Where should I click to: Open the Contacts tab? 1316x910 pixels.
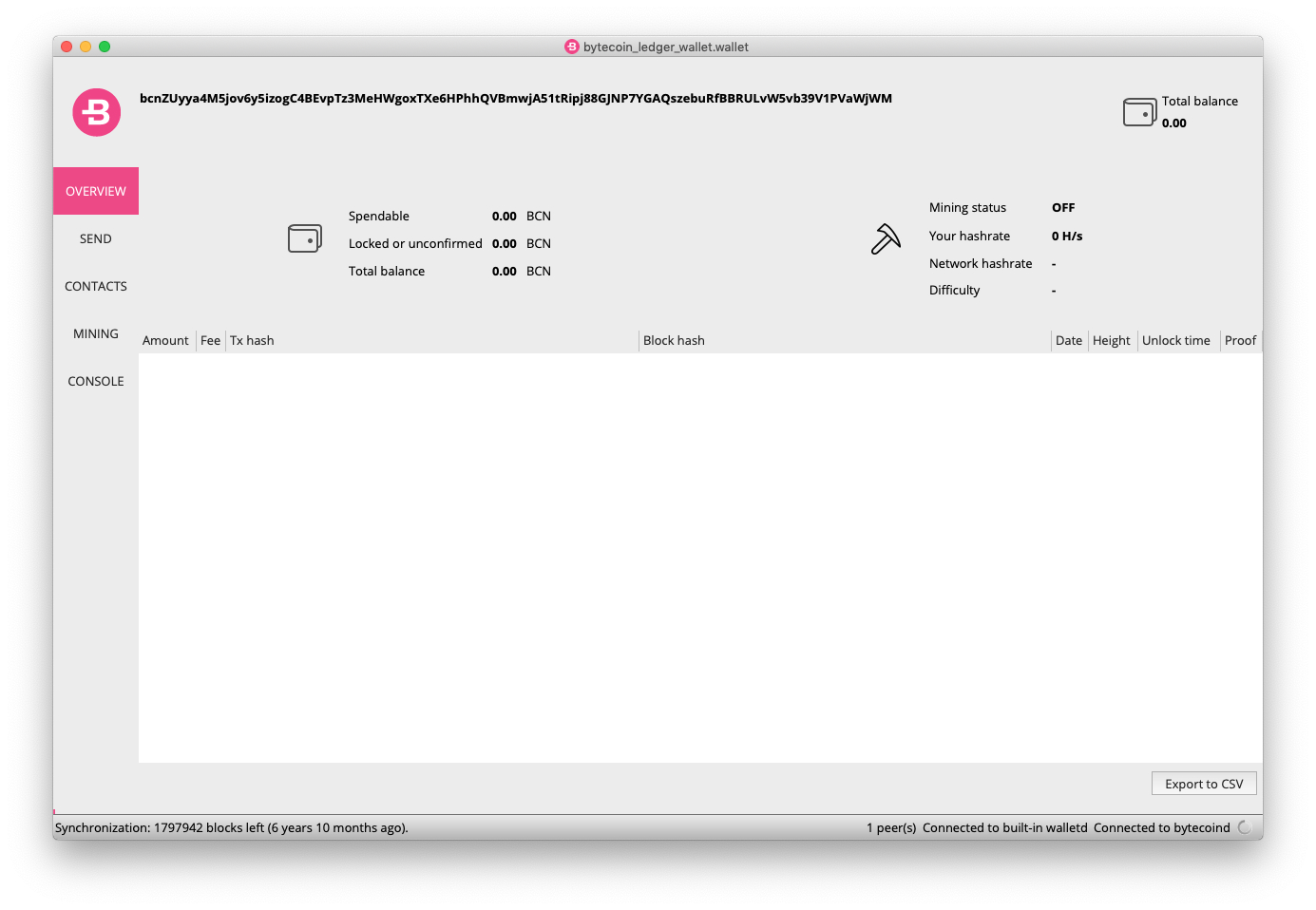[96, 286]
